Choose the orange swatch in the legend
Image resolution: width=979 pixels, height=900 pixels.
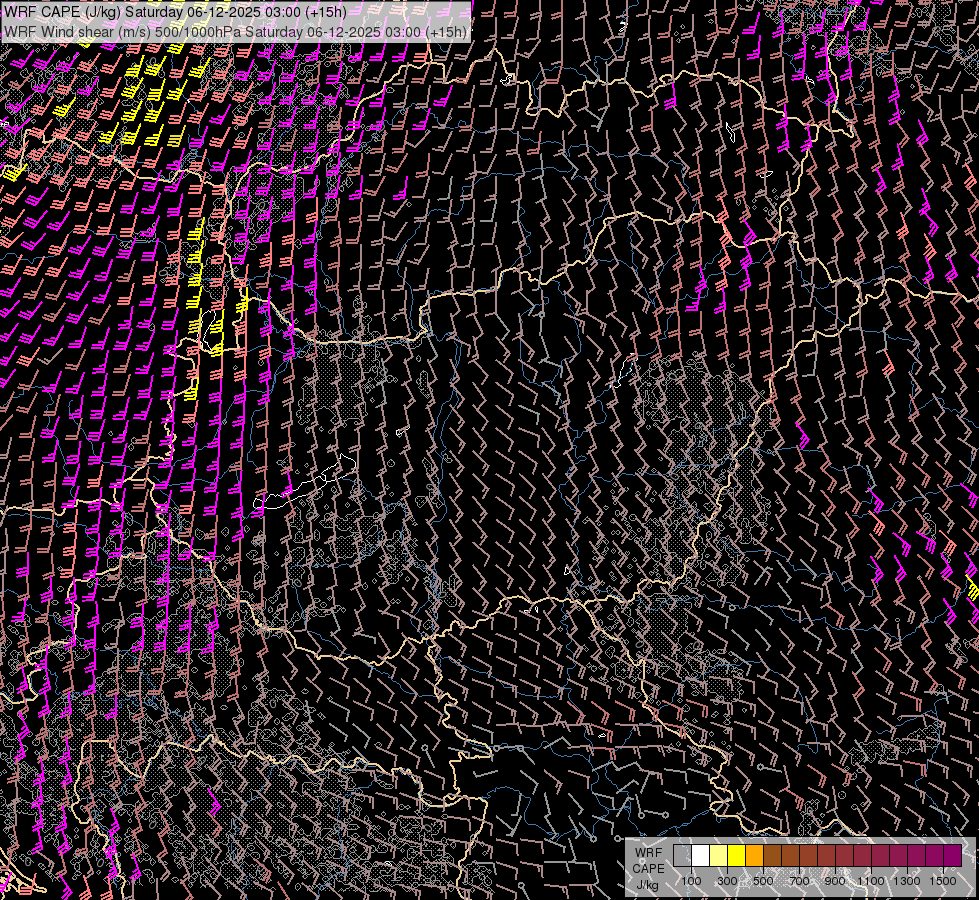tap(754, 855)
